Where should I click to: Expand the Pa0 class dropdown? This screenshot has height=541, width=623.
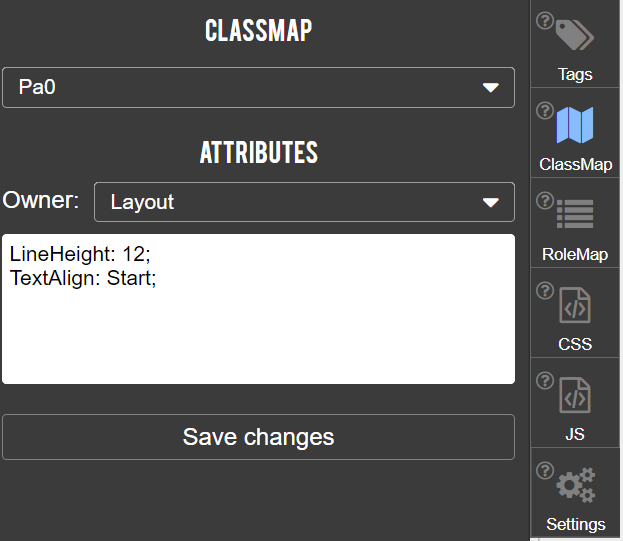pos(258,88)
